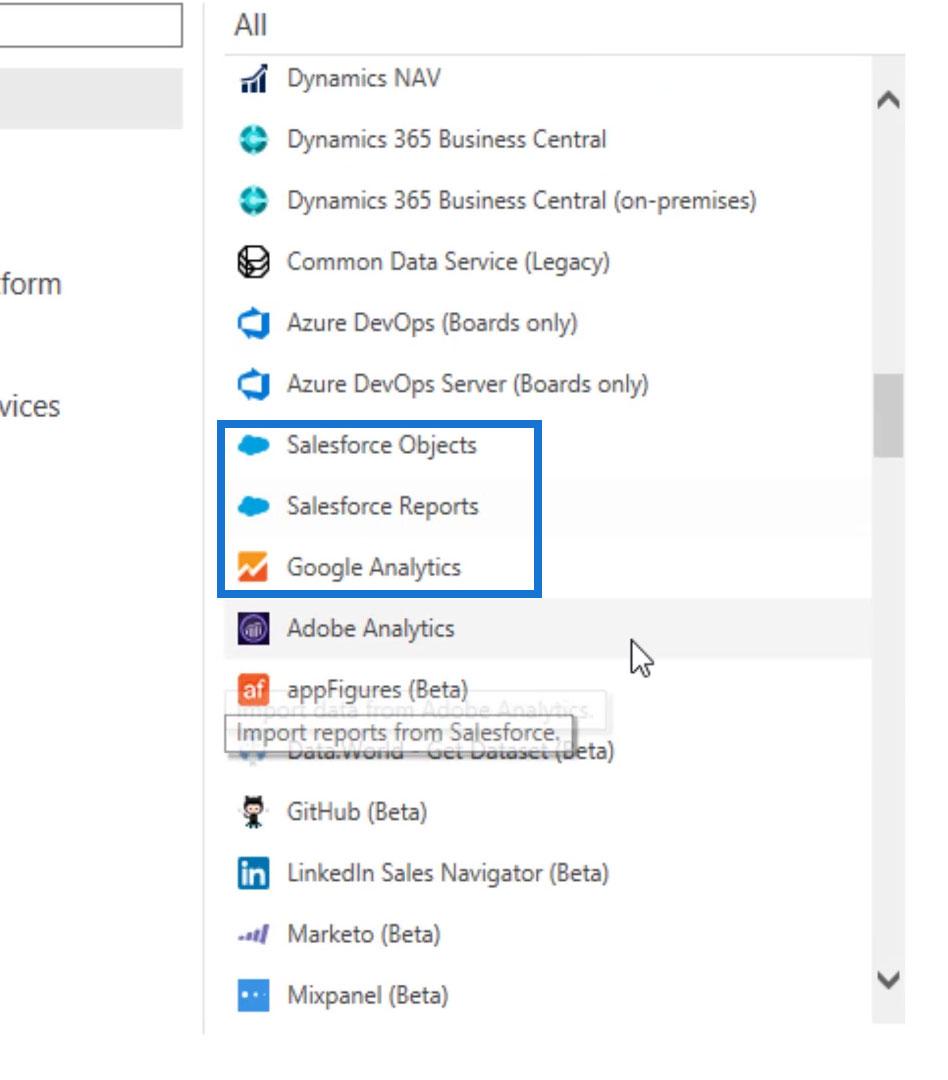Click the Azure DevOps Server icon
948x1080 pixels.
coord(253,384)
